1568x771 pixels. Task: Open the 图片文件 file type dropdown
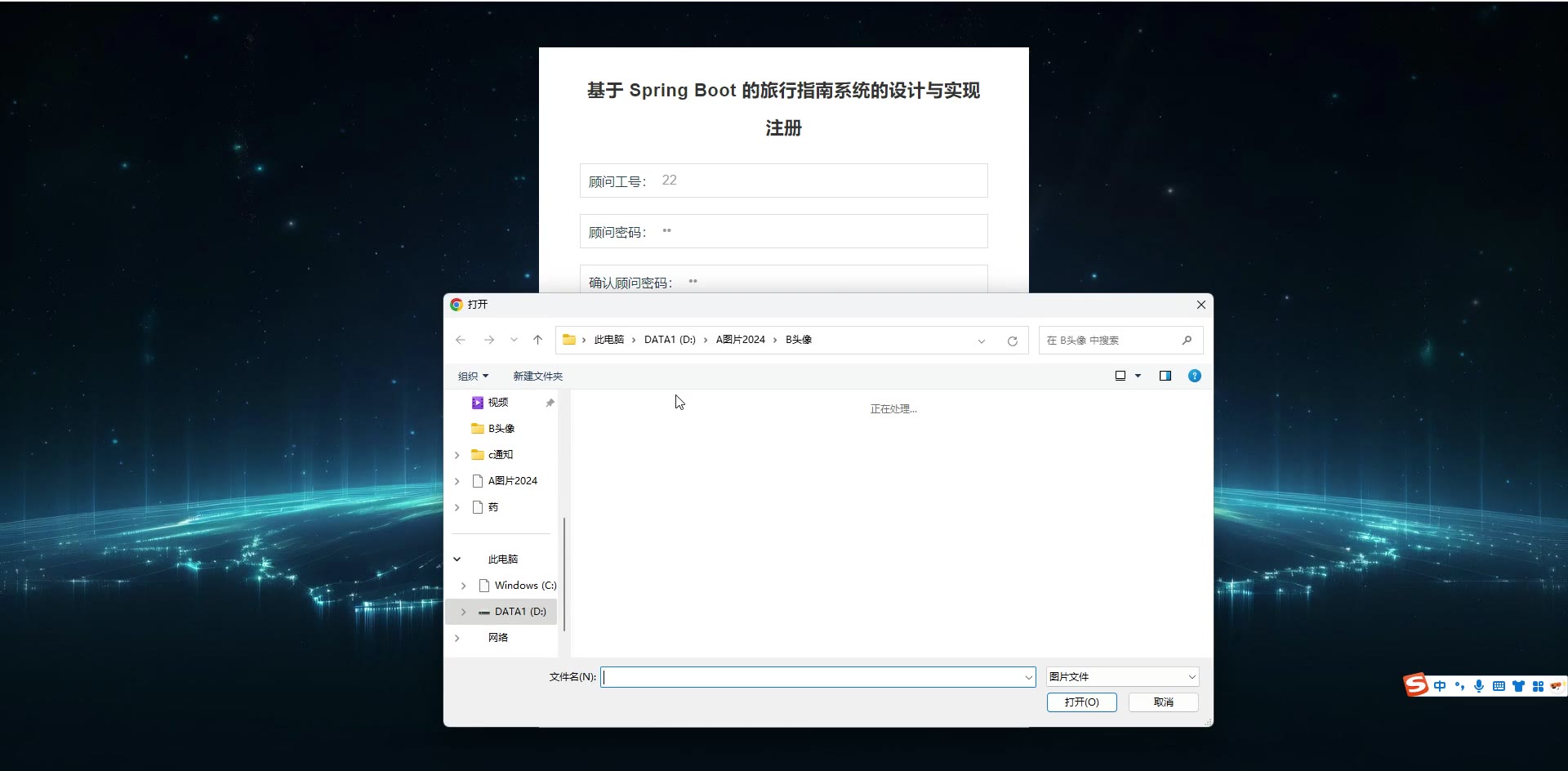coord(1123,676)
